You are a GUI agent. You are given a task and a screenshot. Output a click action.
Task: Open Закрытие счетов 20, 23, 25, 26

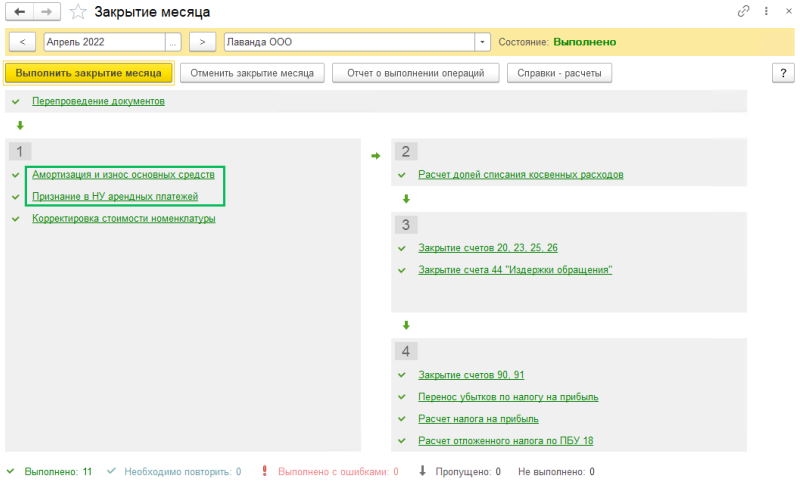click(x=488, y=247)
